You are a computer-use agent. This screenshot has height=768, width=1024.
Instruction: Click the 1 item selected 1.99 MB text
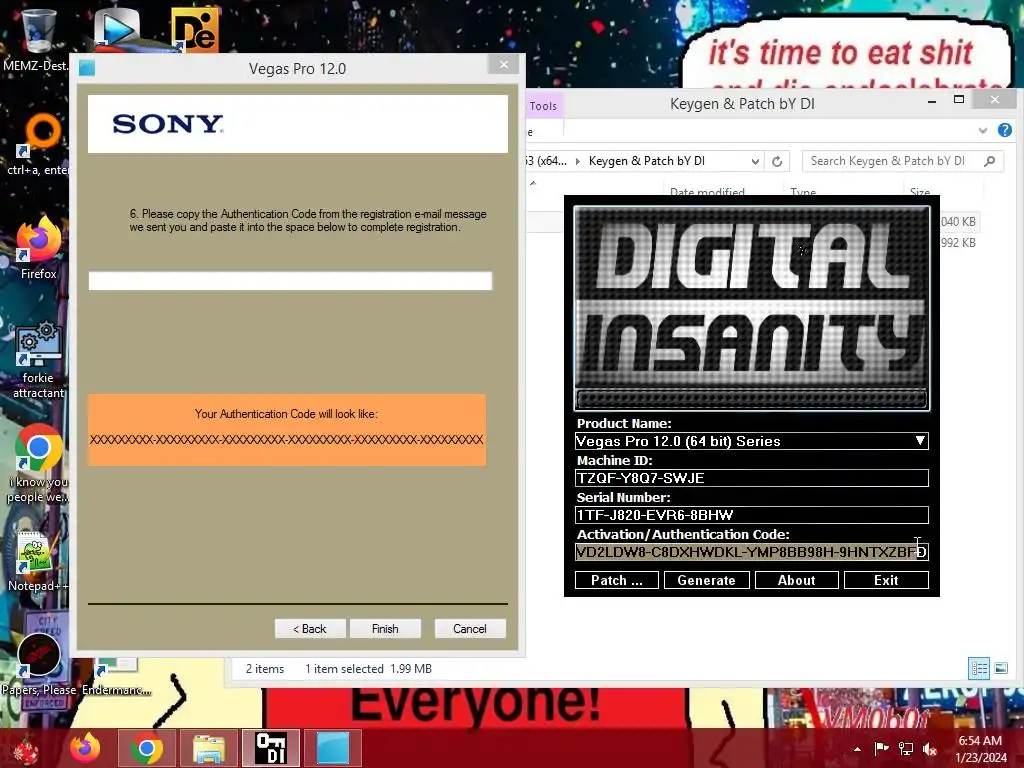coord(368,669)
